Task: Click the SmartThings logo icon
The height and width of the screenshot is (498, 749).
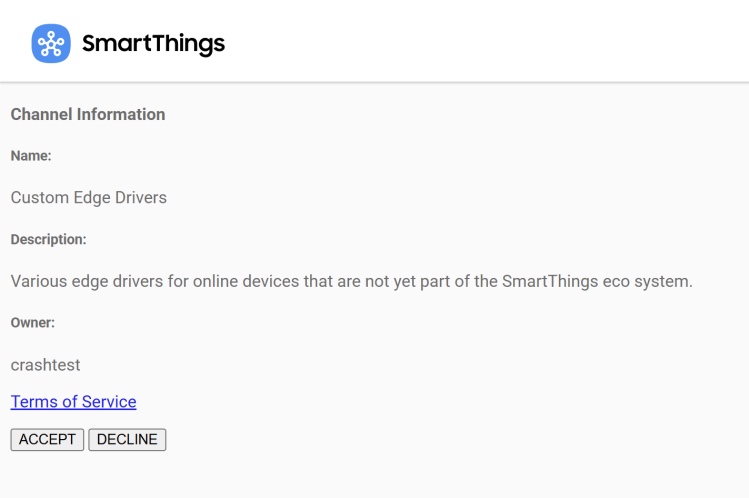Action: [x=51, y=43]
